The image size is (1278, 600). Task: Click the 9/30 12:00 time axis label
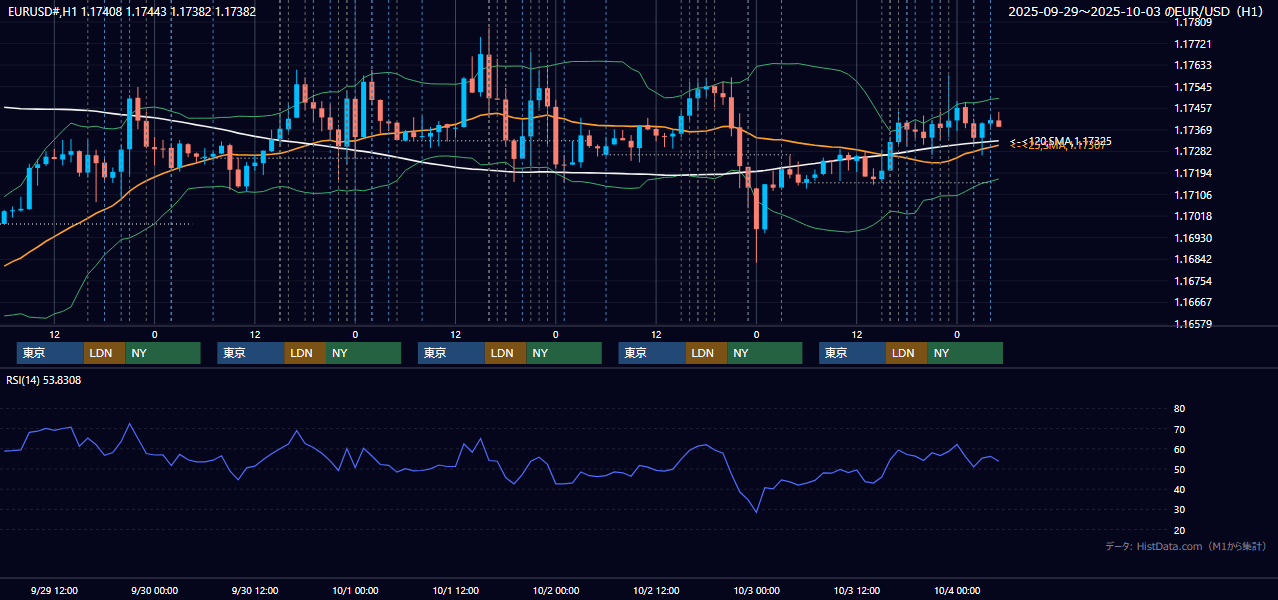[254, 590]
